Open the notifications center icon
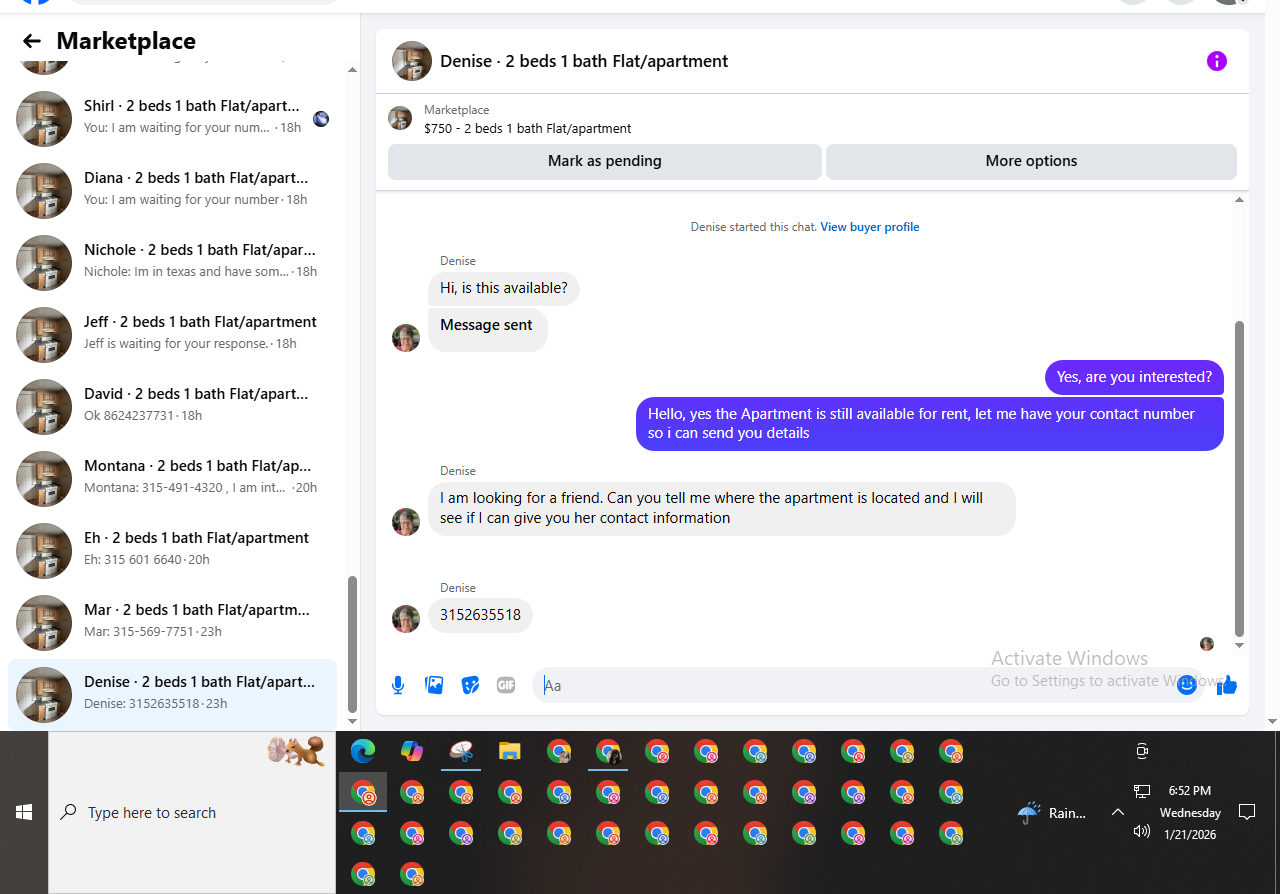Screen dimensions: 1280x894 pos(1247,811)
